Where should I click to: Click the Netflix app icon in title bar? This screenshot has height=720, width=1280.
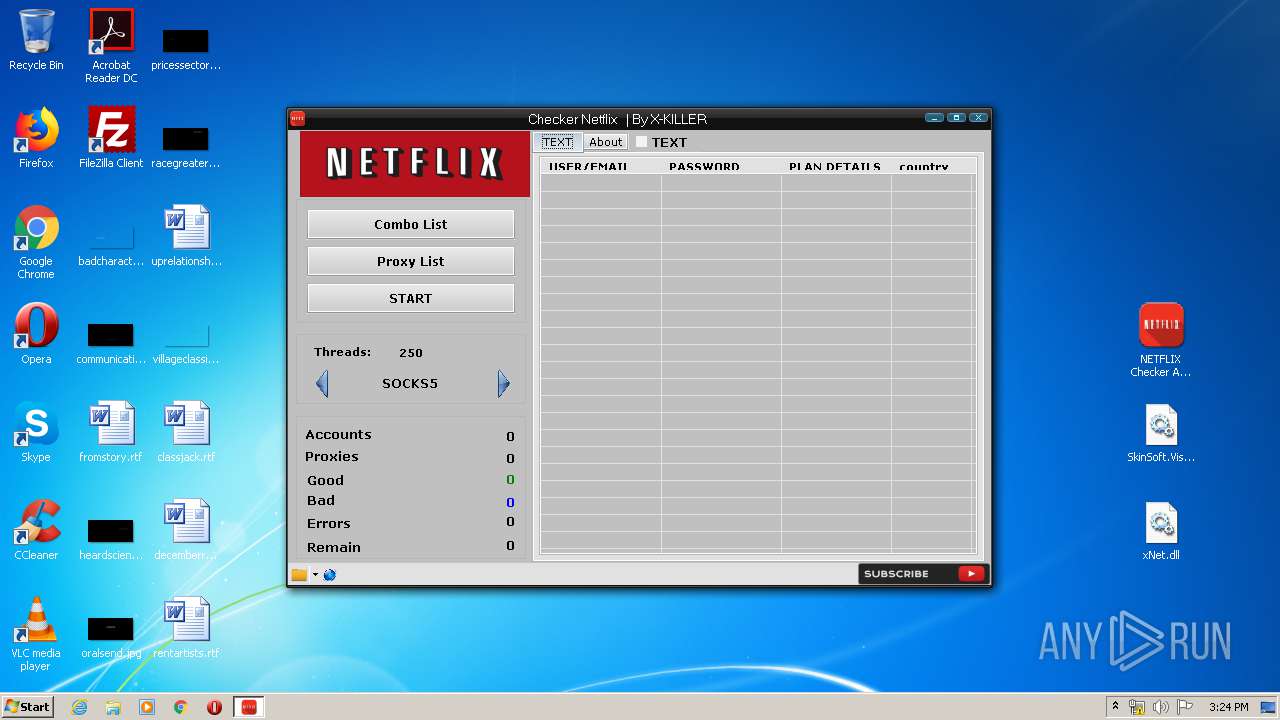point(297,118)
